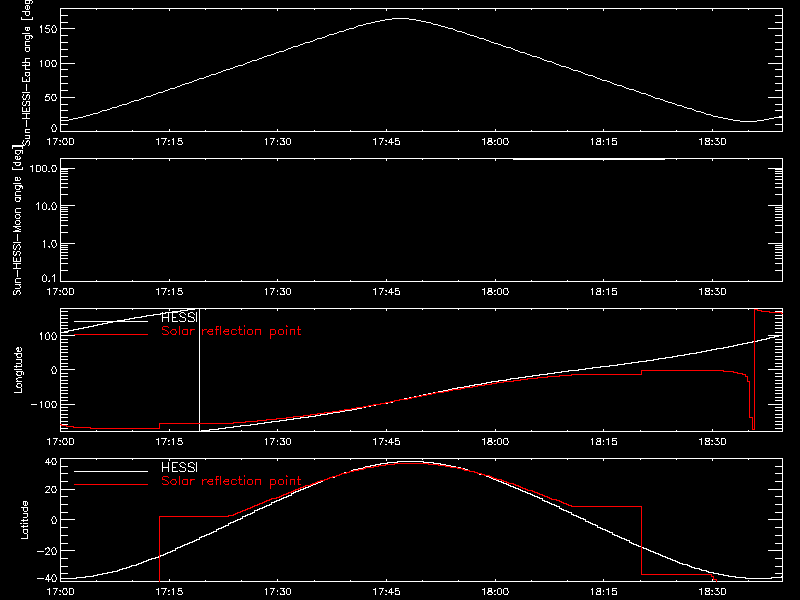Click the 20 tick on Latitude axis

(51, 490)
